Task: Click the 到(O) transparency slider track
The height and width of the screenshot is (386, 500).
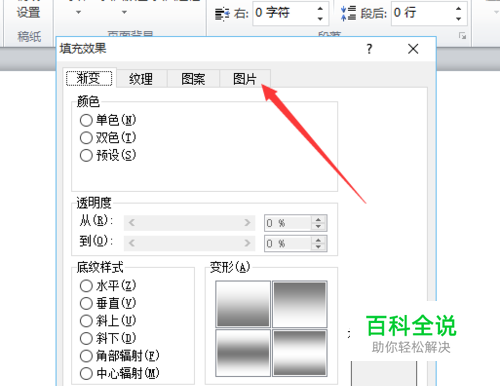Action: coord(189,243)
